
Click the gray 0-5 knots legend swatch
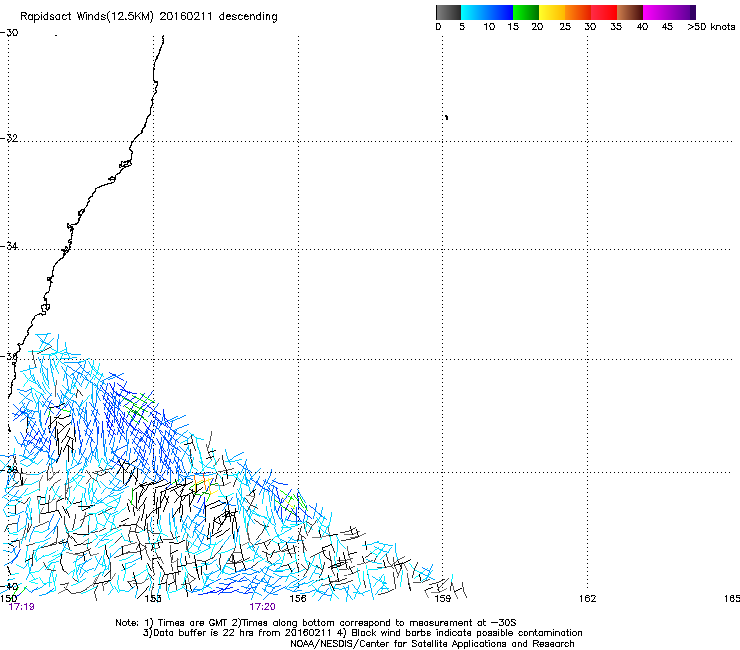(448, 12)
